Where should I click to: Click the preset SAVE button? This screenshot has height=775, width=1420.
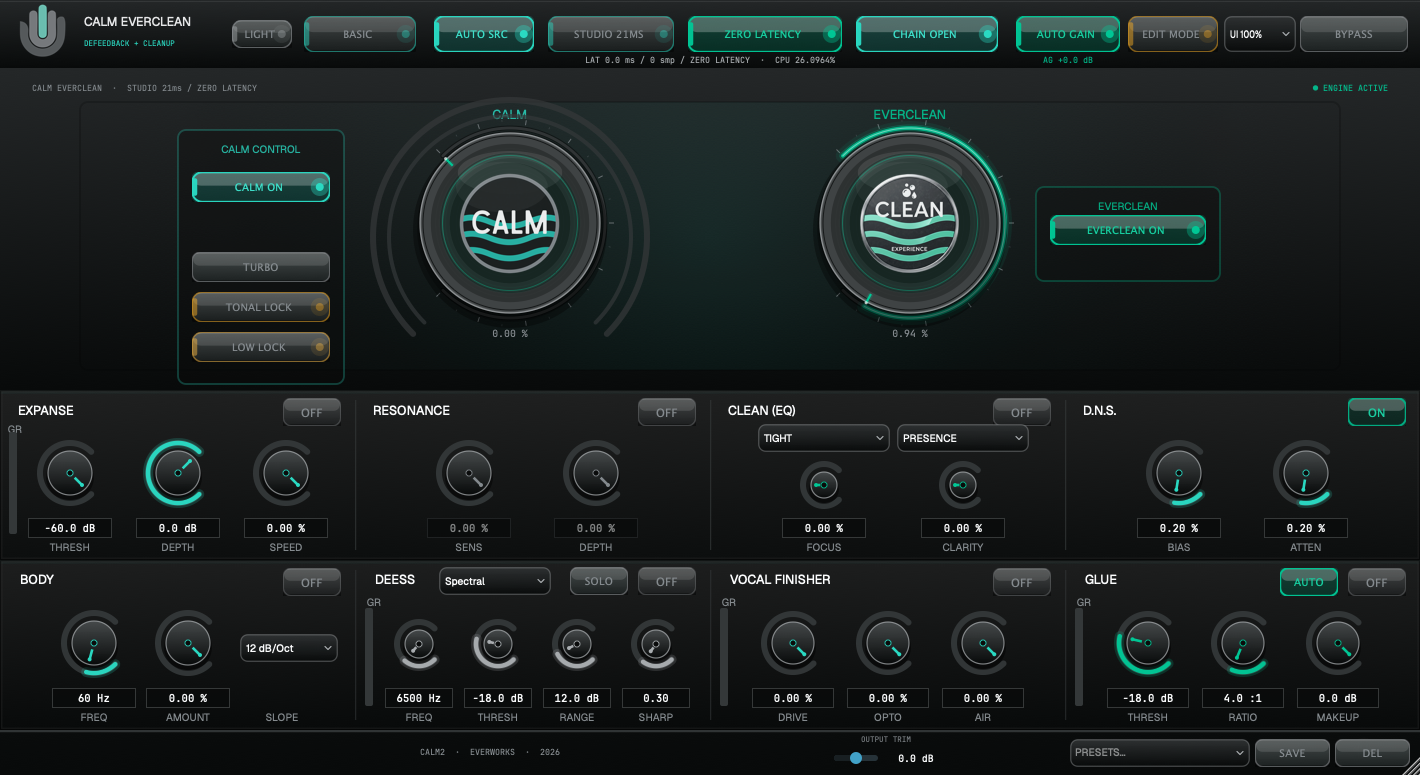(1292, 753)
